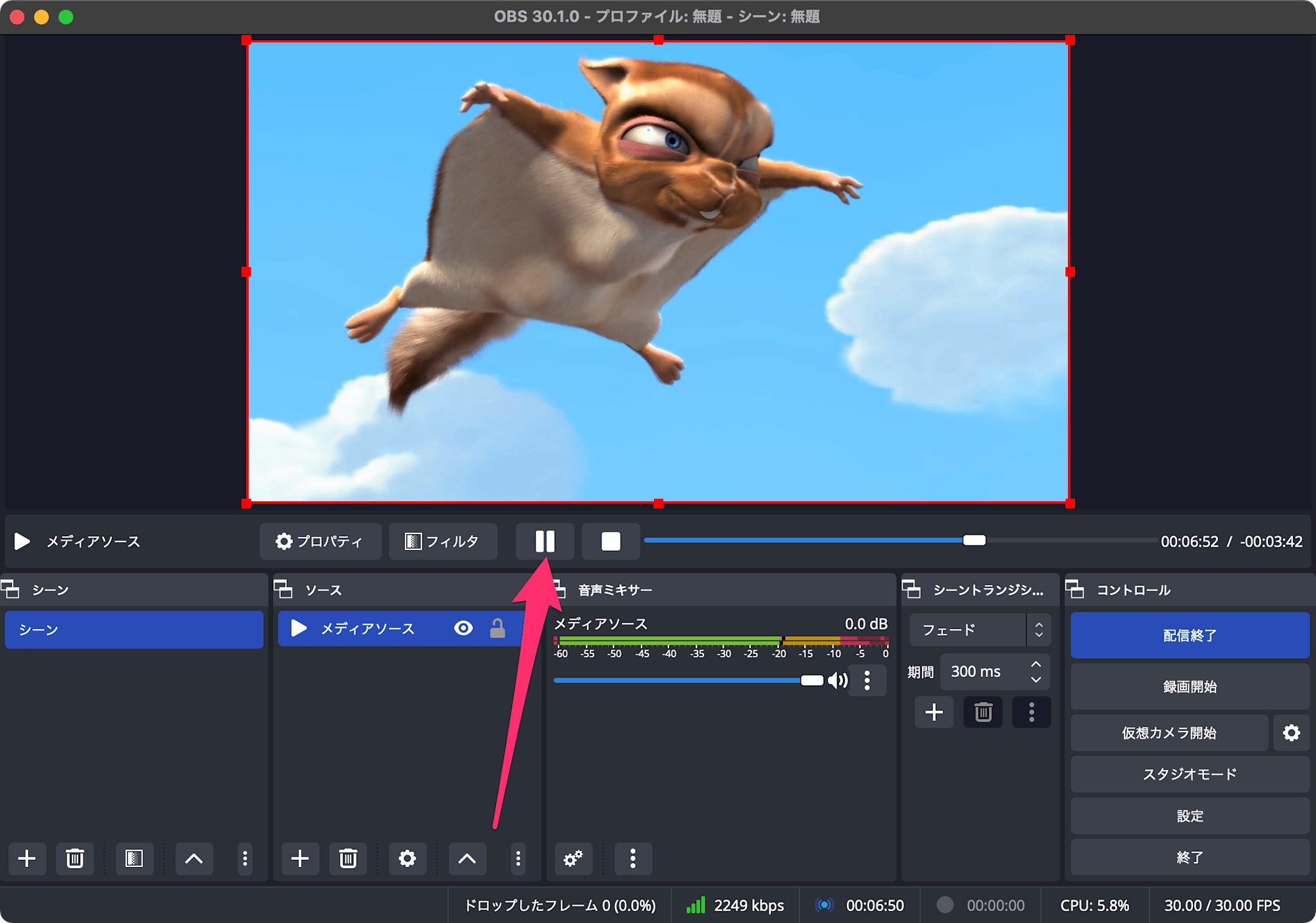The height and width of the screenshot is (923, 1316).
Task: Remove selected source with trash icon
Action: click(x=348, y=859)
